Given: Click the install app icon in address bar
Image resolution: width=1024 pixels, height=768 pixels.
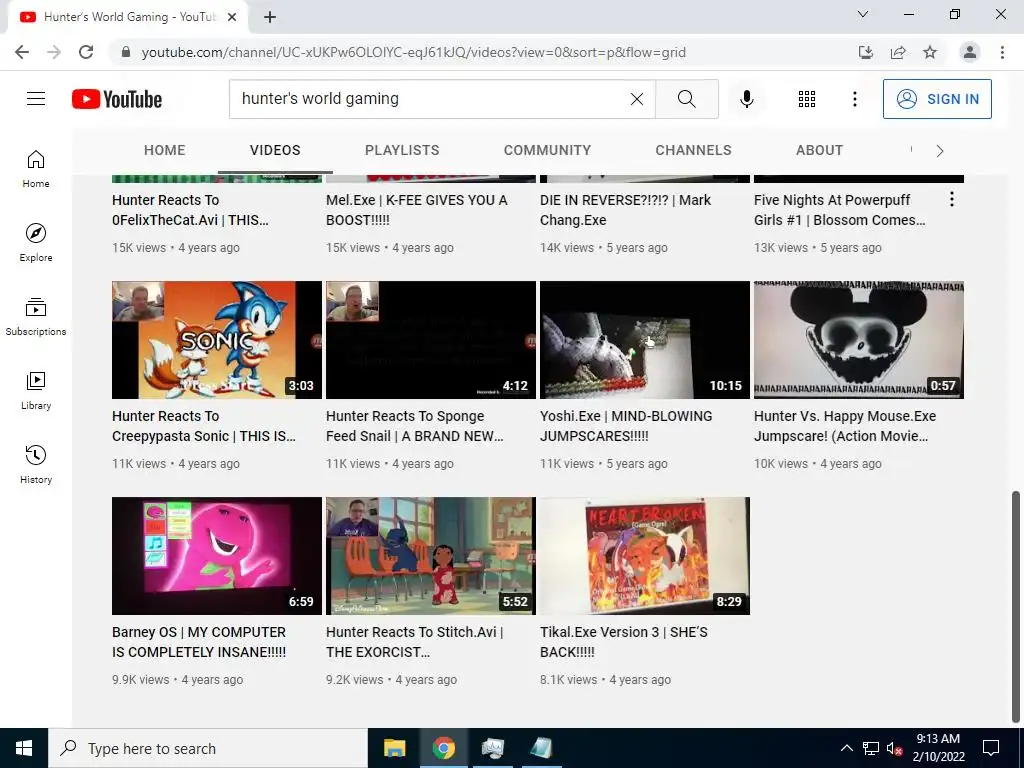Looking at the screenshot, I should [x=866, y=52].
